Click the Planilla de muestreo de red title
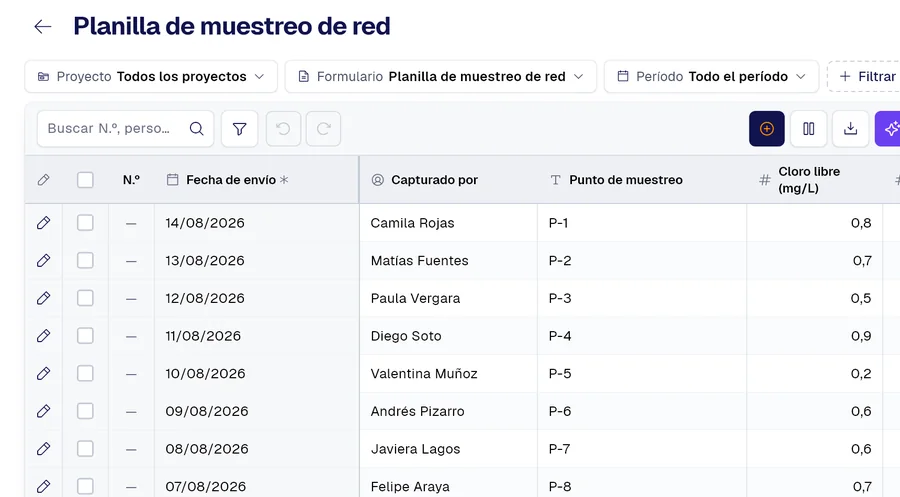Viewport: 900px width, 497px height. pos(232,26)
